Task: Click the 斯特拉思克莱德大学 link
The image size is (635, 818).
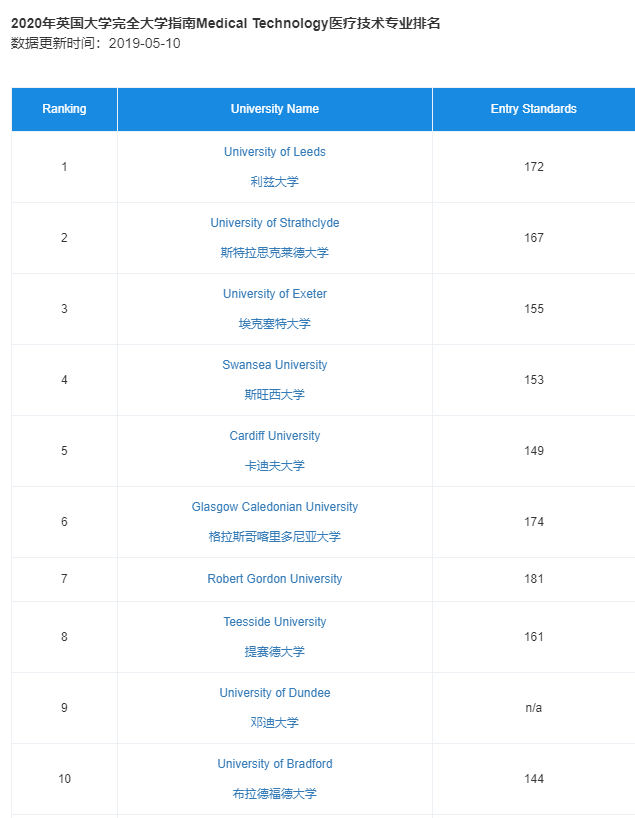Action: (274, 253)
